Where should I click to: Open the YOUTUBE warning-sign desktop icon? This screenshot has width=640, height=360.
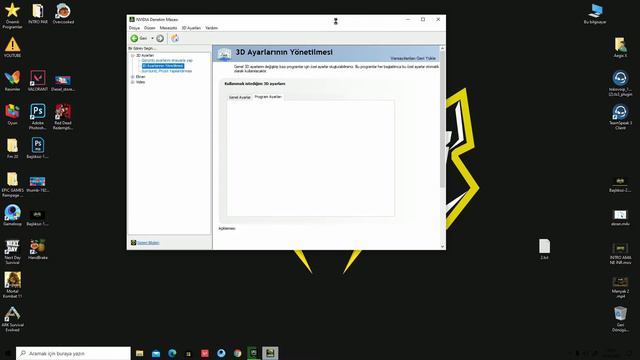pos(12,47)
